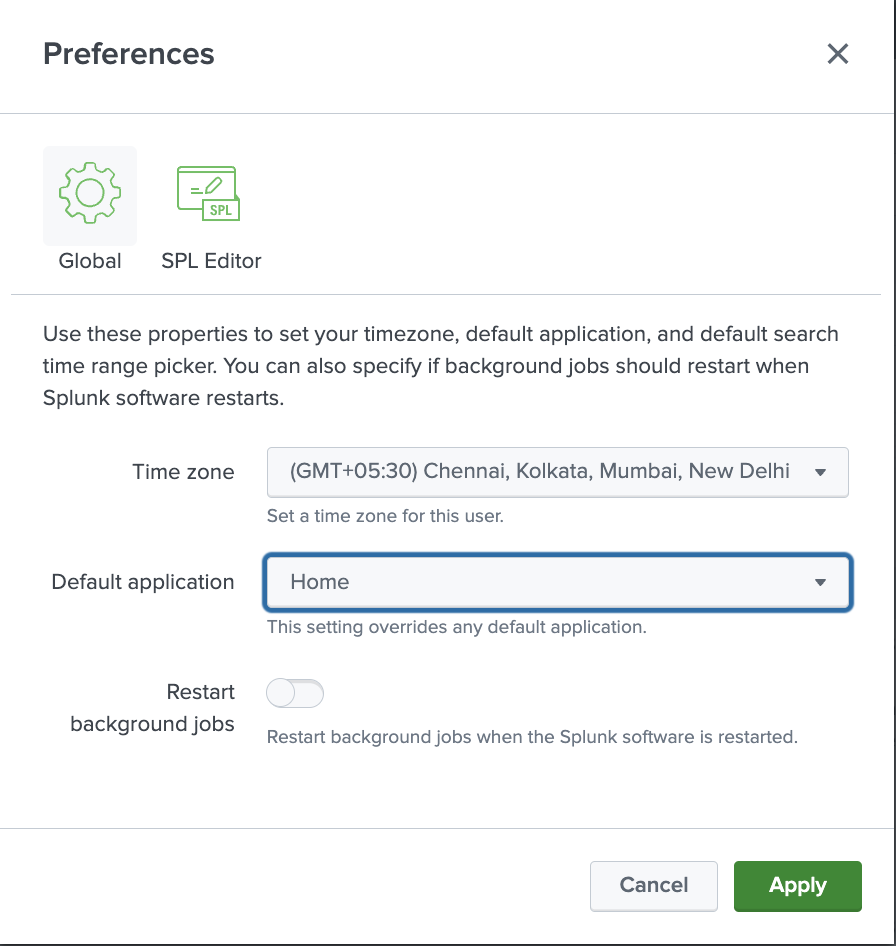Image resolution: width=896 pixels, height=946 pixels.
Task: Enable the Restart background jobs switch
Action: 294,692
